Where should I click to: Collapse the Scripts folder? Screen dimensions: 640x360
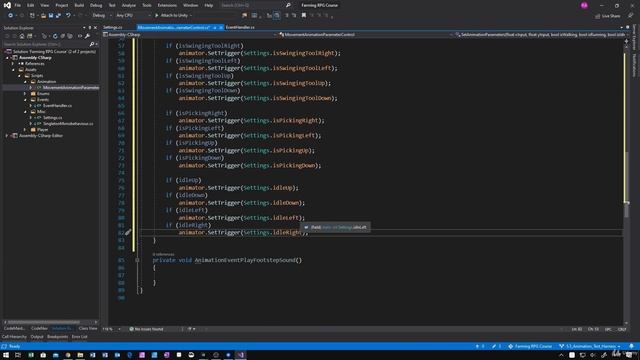[19, 76]
